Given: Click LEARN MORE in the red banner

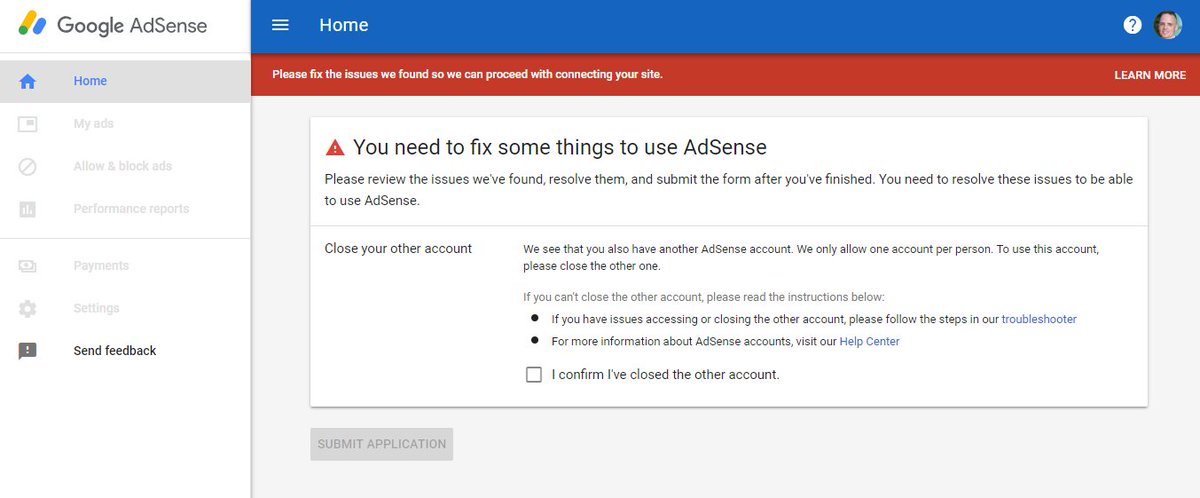Looking at the screenshot, I should pyautogui.click(x=1150, y=75).
